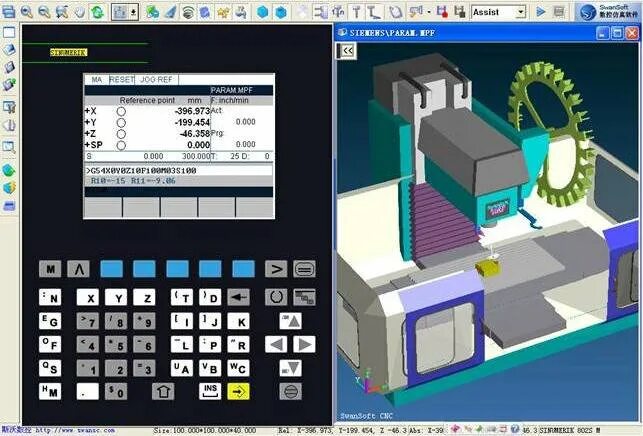
Task: Activate the pan hand tool
Action: [80, 11]
